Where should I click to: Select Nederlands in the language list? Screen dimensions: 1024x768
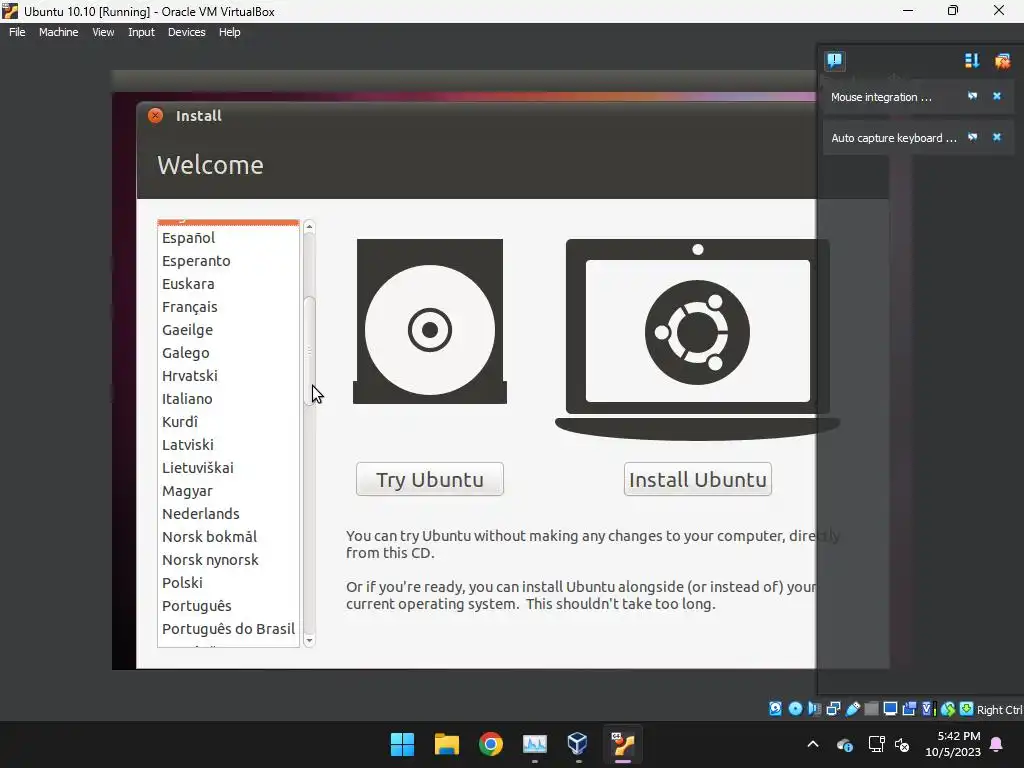(228, 513)
